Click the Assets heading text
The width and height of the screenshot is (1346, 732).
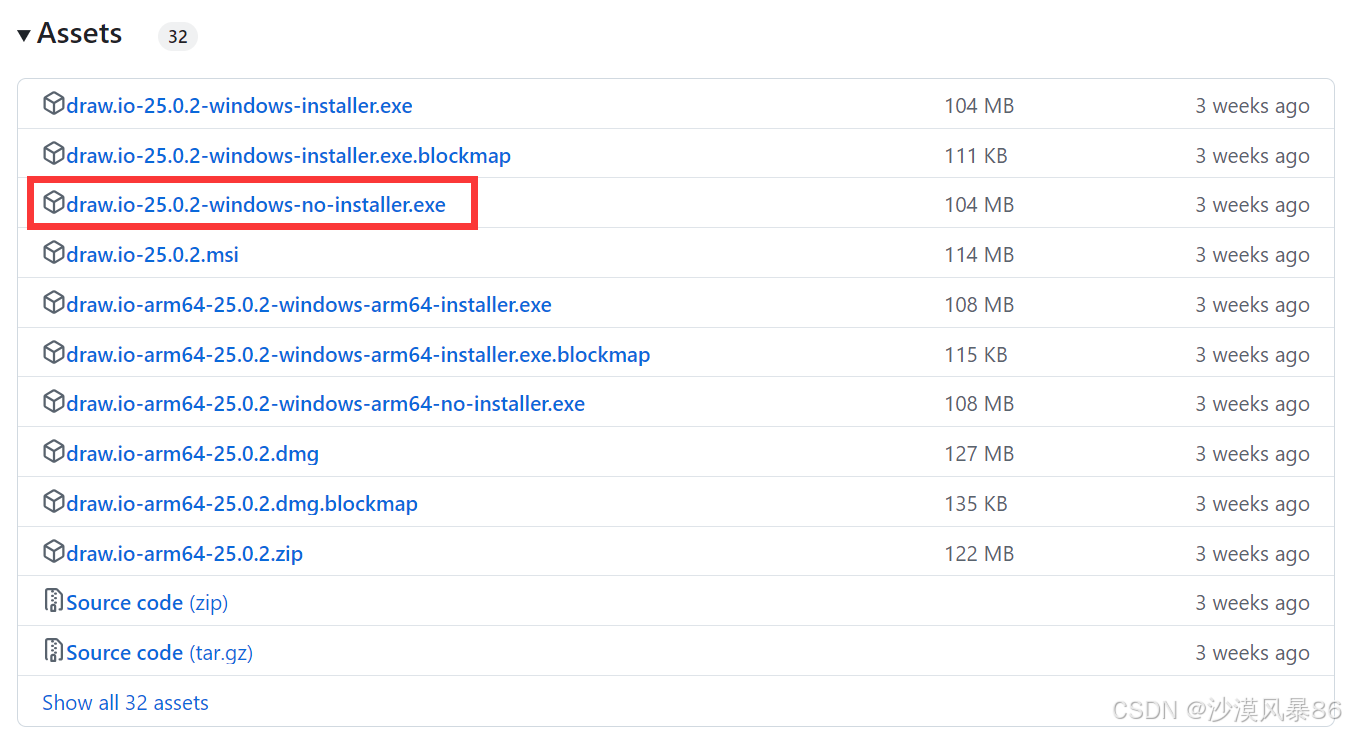point(80,34)
